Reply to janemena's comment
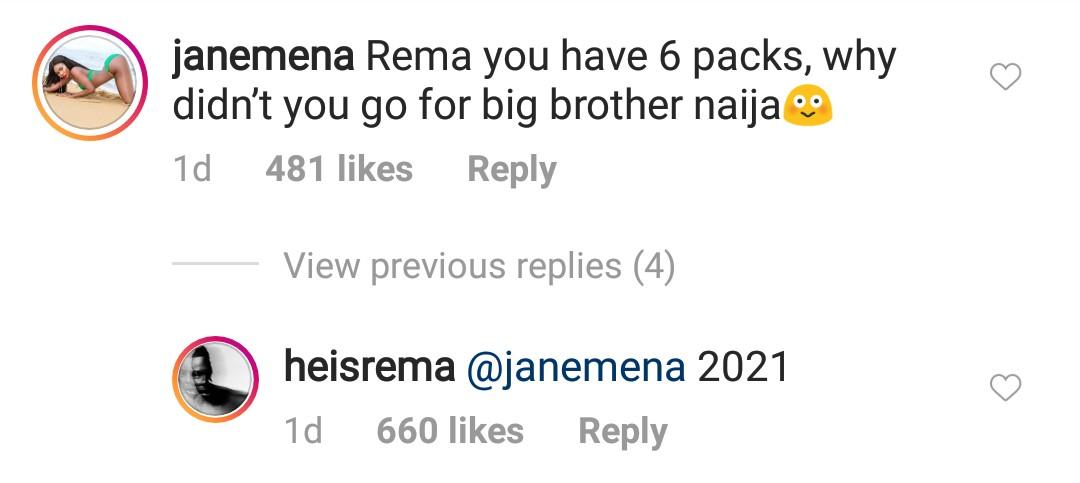The height and width of the screenshot is (483, 1080). [x=512, y=170]
